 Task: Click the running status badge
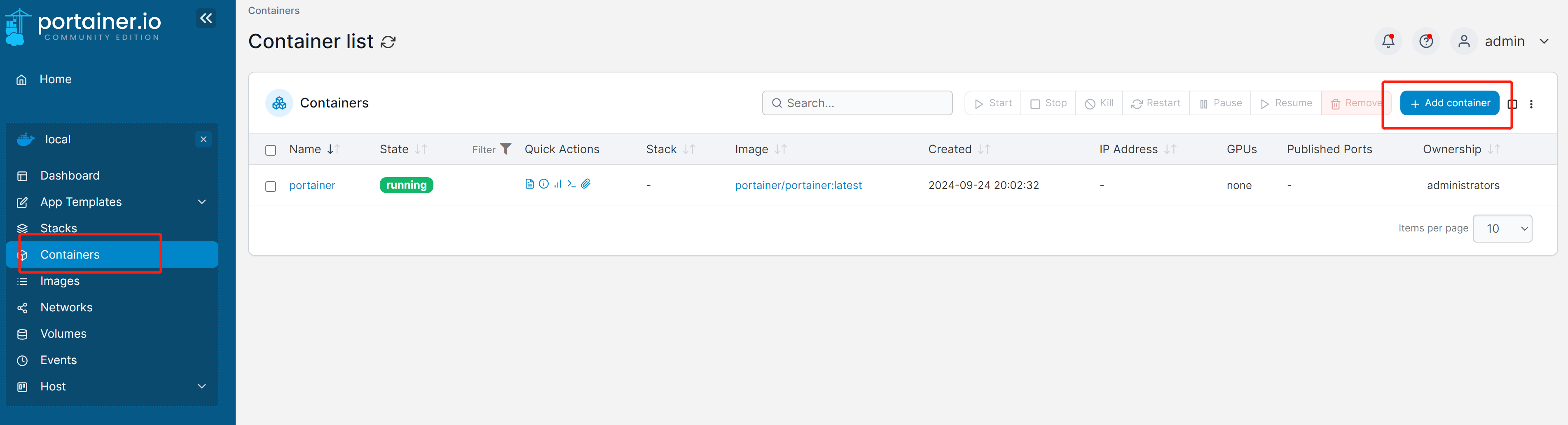[406, 185]
